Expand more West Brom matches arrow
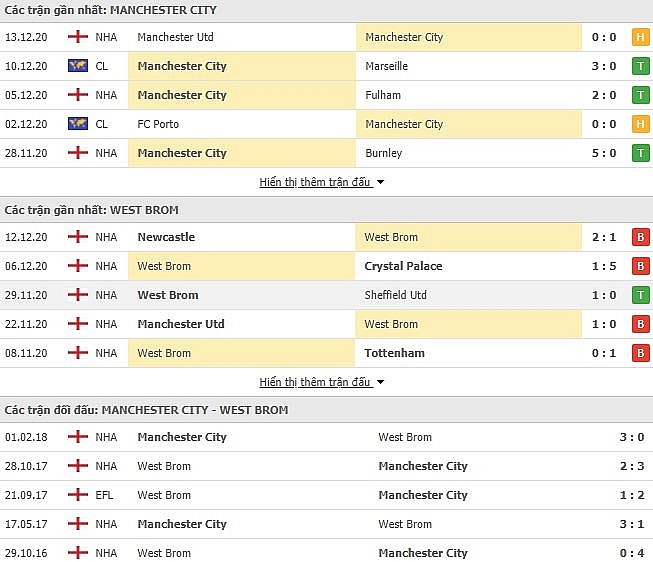The height and width of the screenshot is (562, 653). click(x=381, y=382)
